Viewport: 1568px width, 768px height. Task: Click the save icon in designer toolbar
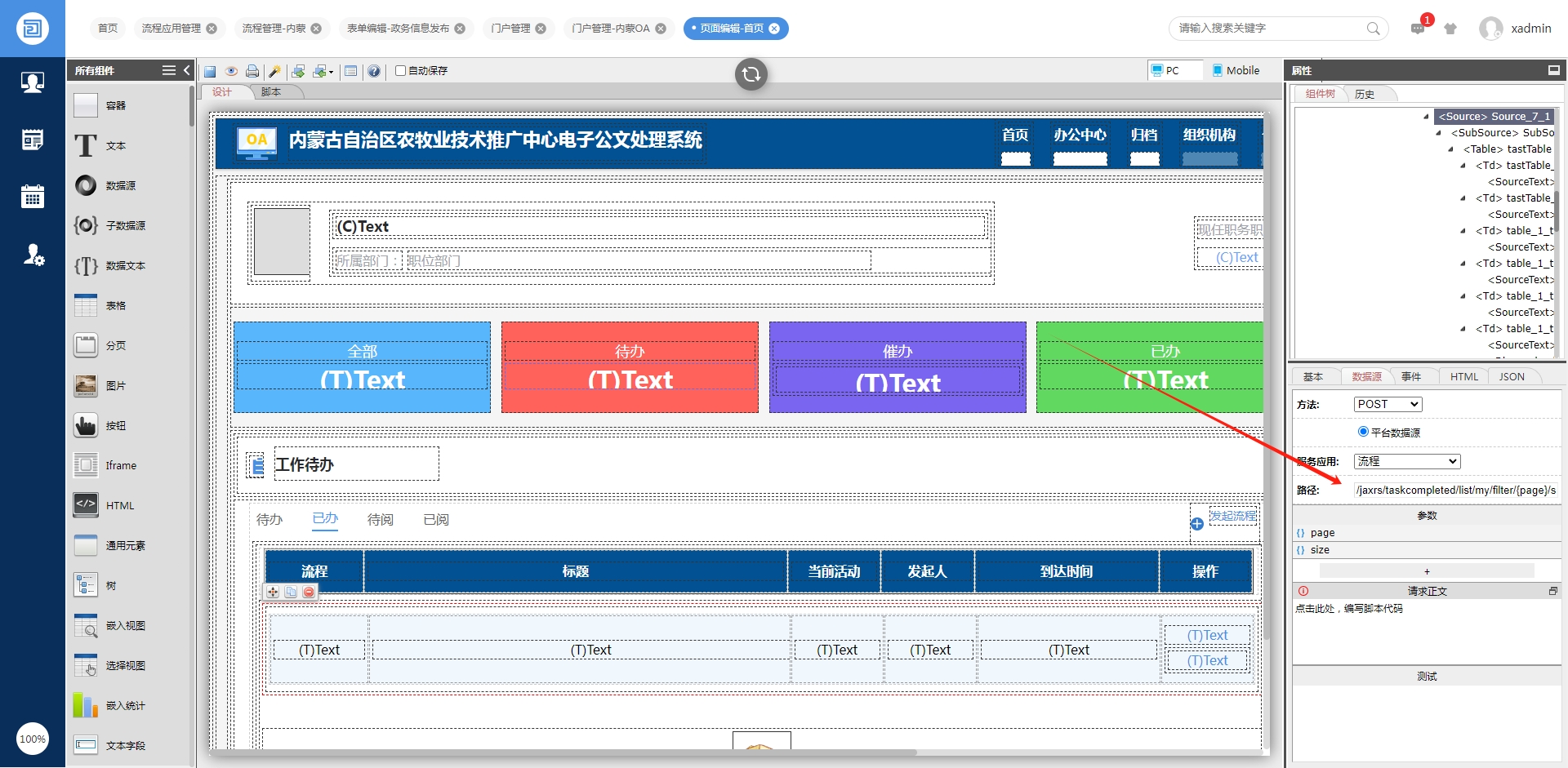210,72
